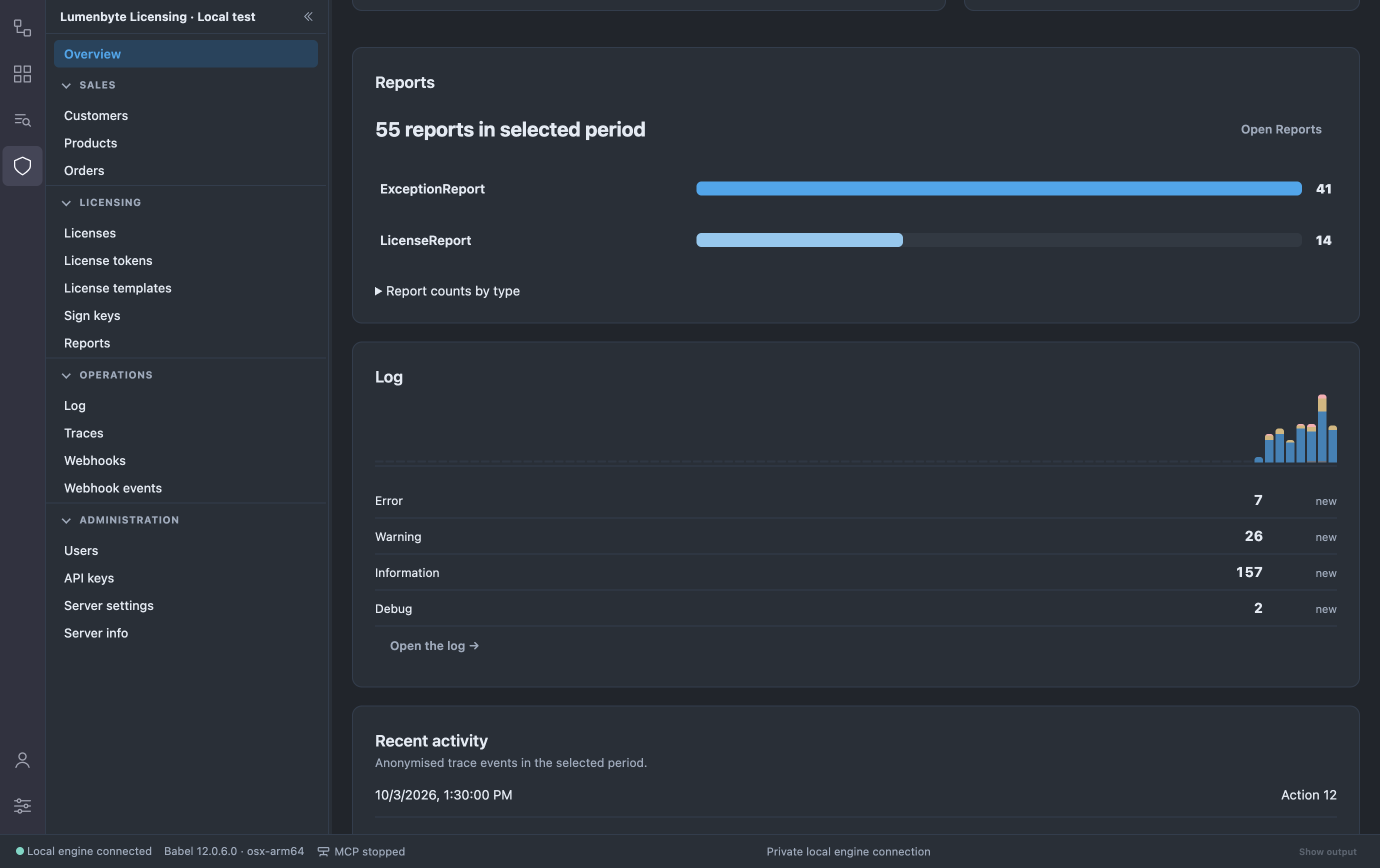This screenshot has height=868, width=1380.
Task: Collapse the LICENSING section chevron
Action: click(66, 203)
